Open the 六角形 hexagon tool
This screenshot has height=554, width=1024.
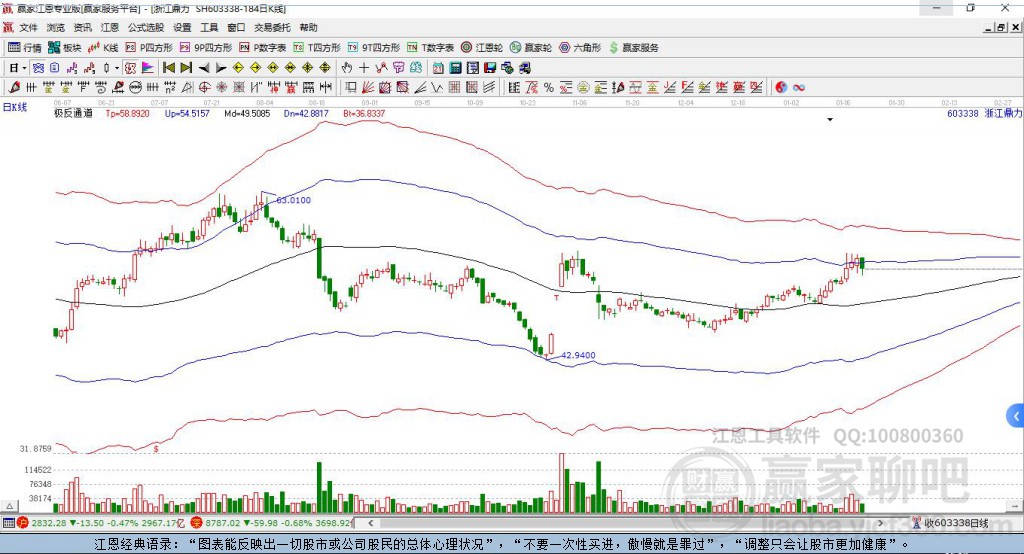[x=580, y=48]
